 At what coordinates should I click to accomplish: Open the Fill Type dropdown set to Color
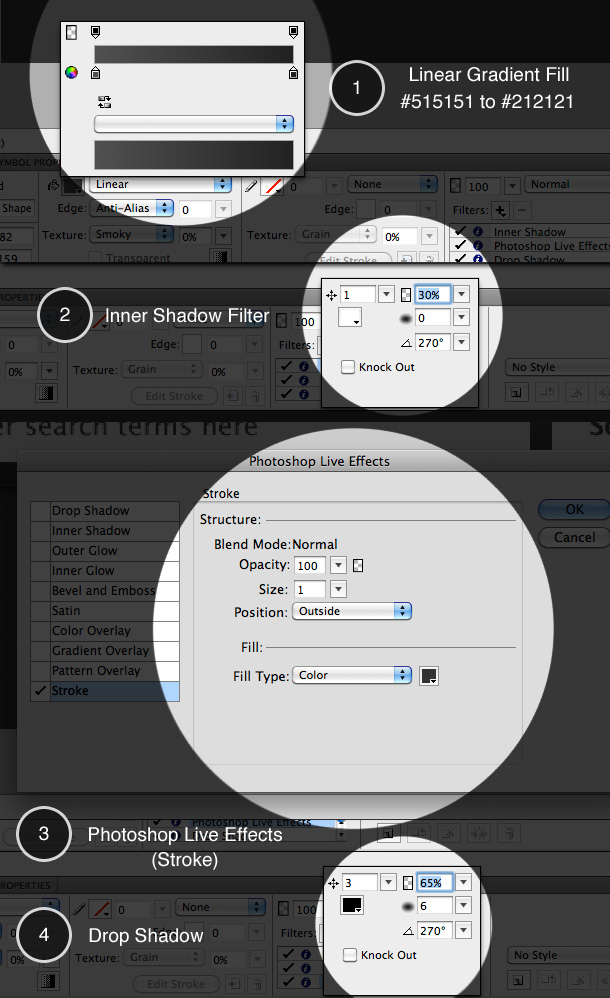click(351, 675)
